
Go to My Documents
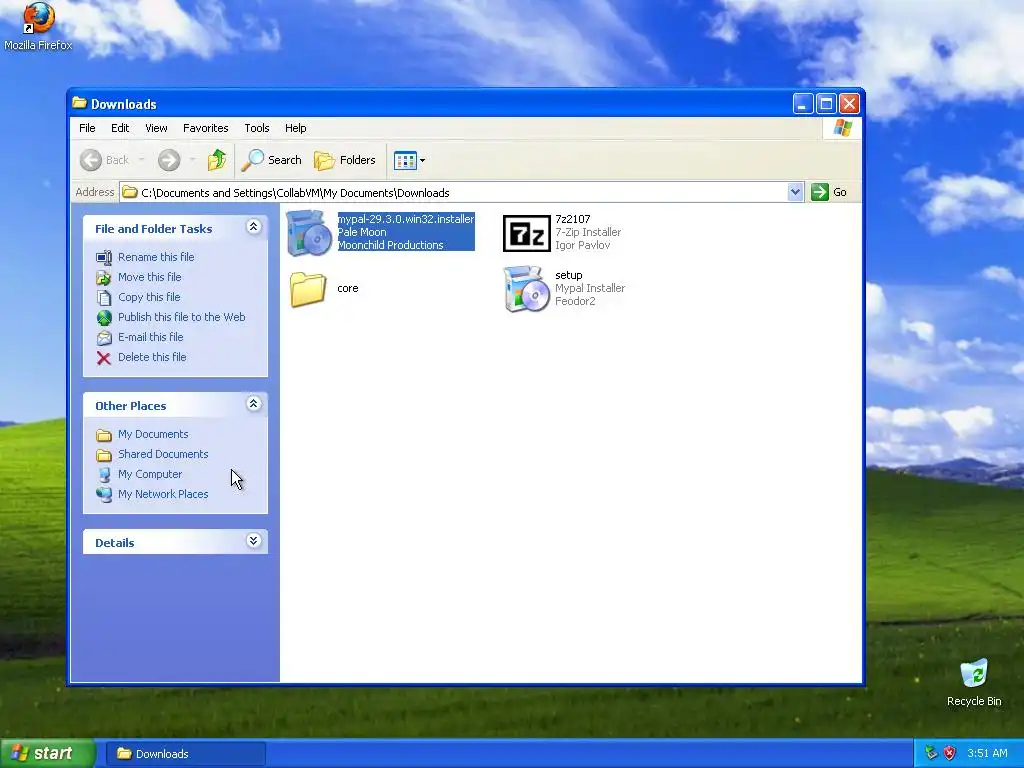(153, 434)
